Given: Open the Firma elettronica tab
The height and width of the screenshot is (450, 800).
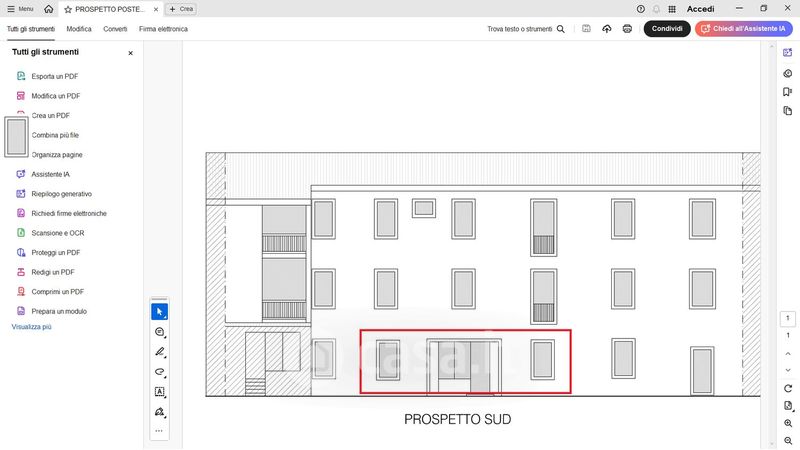Looking at the screenshot, I should [163, 29].
